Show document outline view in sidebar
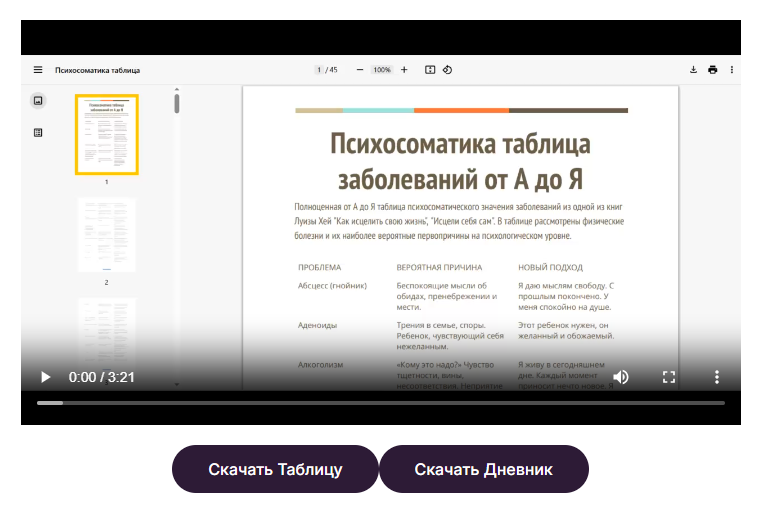The image size is (760, 515). (38, 132)
